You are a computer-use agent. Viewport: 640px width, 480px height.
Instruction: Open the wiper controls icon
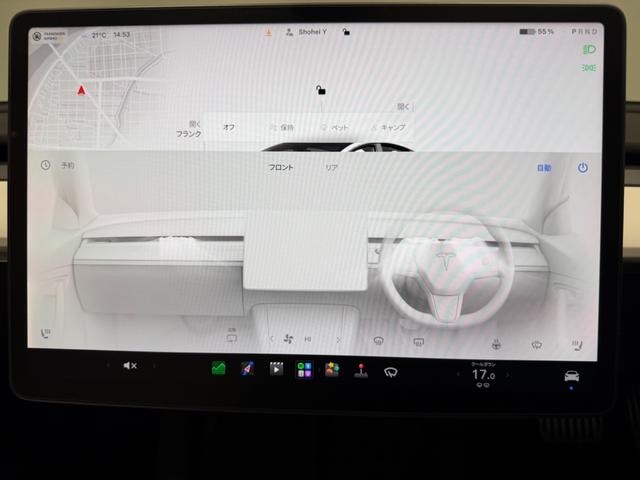[391, 372]
